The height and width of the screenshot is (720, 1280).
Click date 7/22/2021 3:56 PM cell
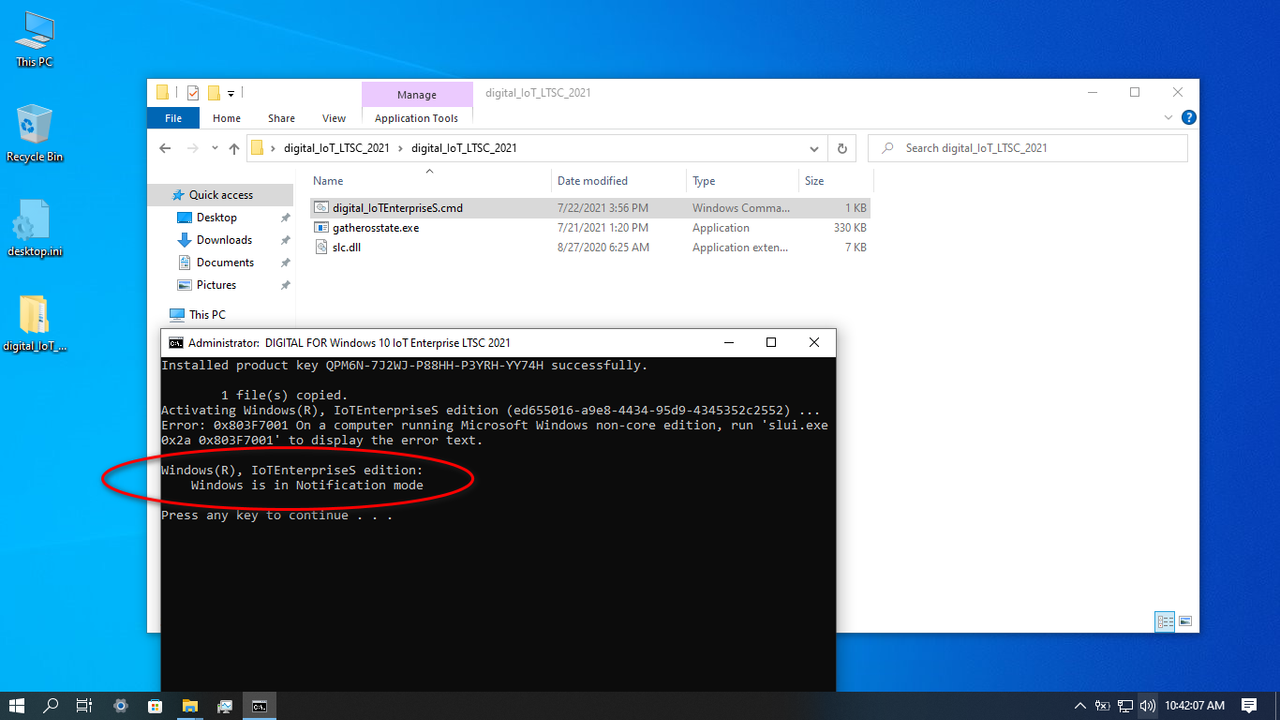tap(602, 208)
